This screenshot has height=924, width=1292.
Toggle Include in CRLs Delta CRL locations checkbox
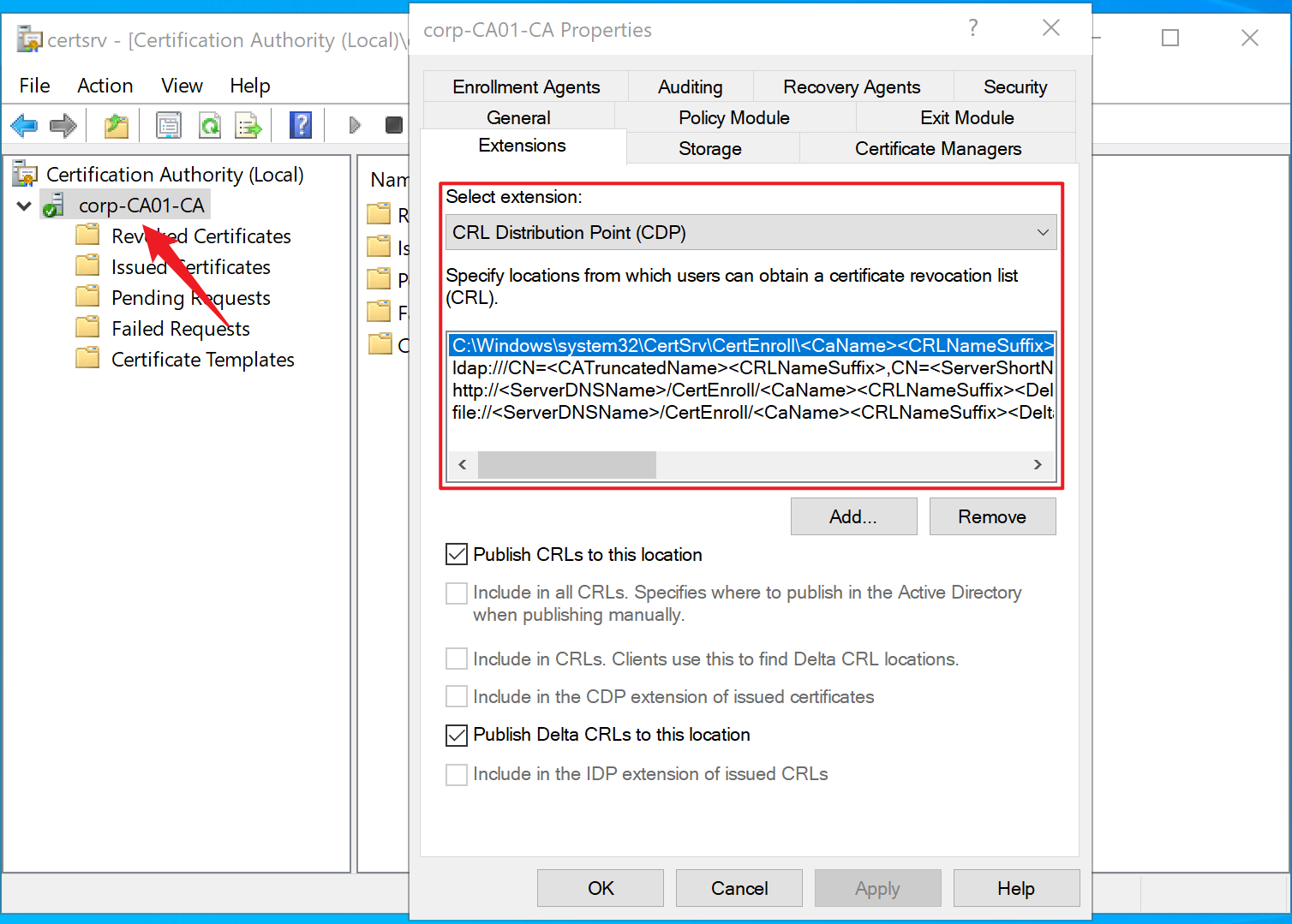tap(457, 659)
